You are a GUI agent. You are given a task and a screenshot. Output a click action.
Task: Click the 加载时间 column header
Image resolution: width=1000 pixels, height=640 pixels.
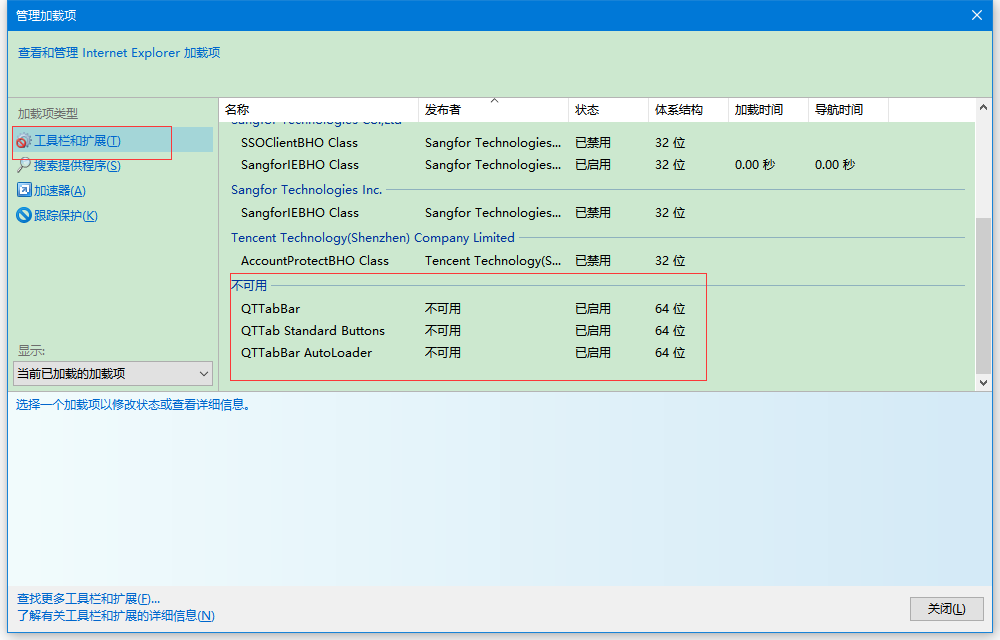click(757, 110)
